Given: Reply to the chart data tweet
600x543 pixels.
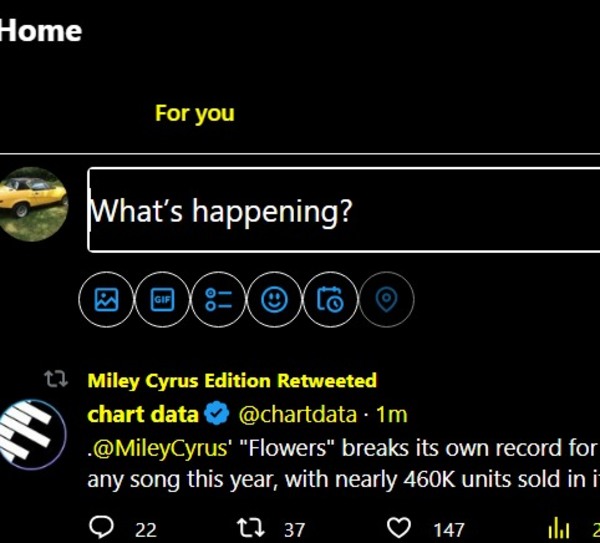Looking at the screenshot, I should coord(102,528).
